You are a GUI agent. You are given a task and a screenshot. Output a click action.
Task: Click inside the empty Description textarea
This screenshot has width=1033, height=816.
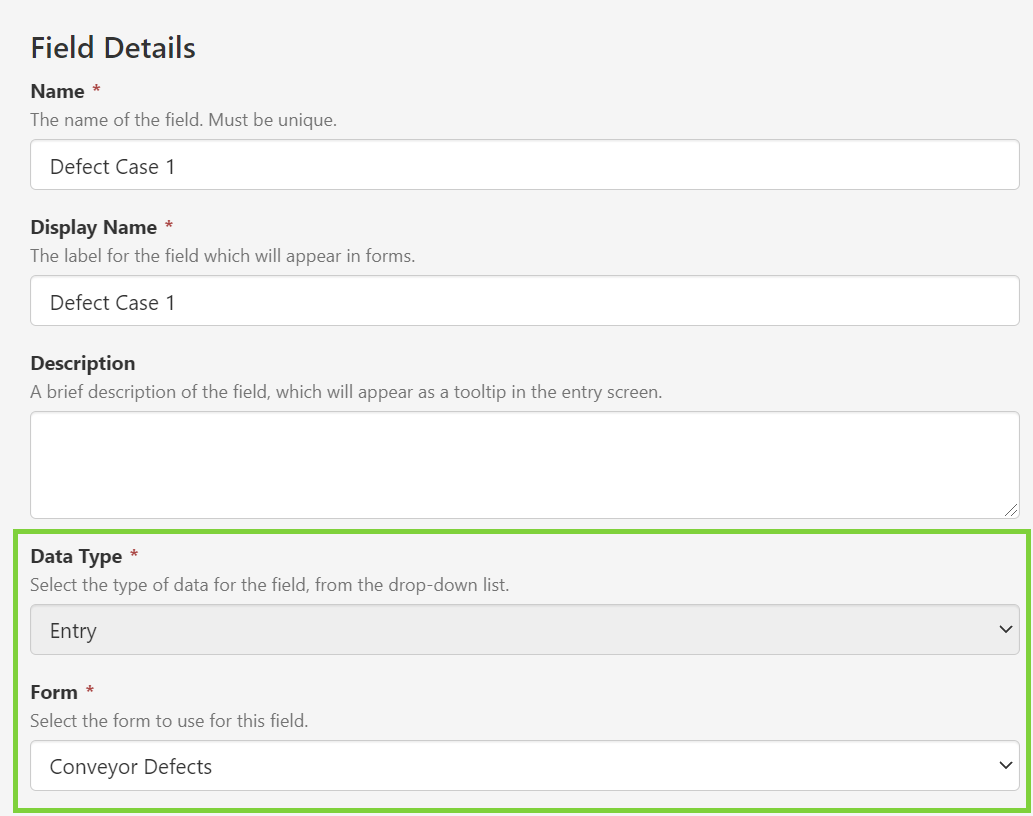(x=524, y=464)
